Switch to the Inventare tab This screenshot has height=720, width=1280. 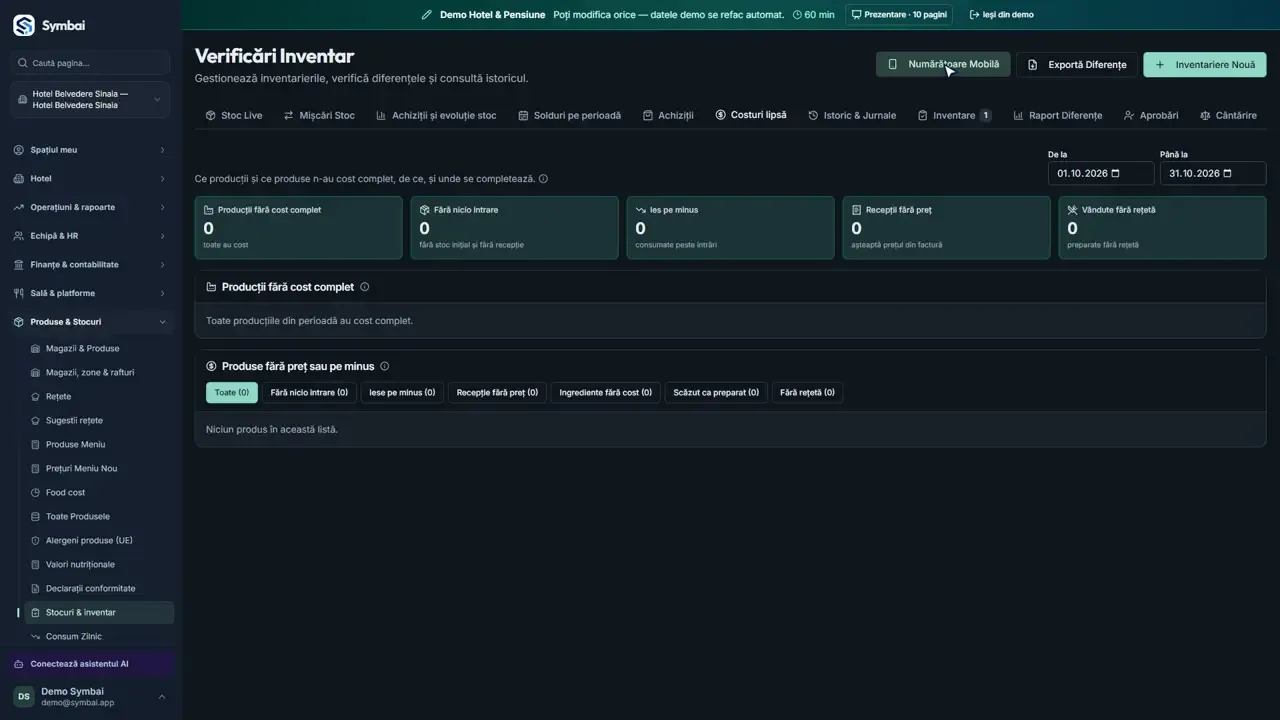pyautogui.click(x=954, y=116)
